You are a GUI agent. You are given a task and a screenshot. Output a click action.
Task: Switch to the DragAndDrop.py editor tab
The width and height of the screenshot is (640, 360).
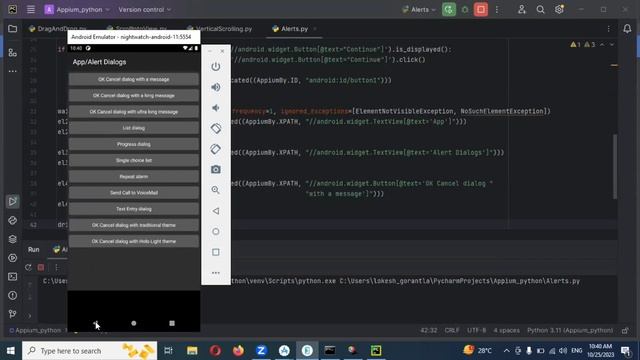point(57,29)
